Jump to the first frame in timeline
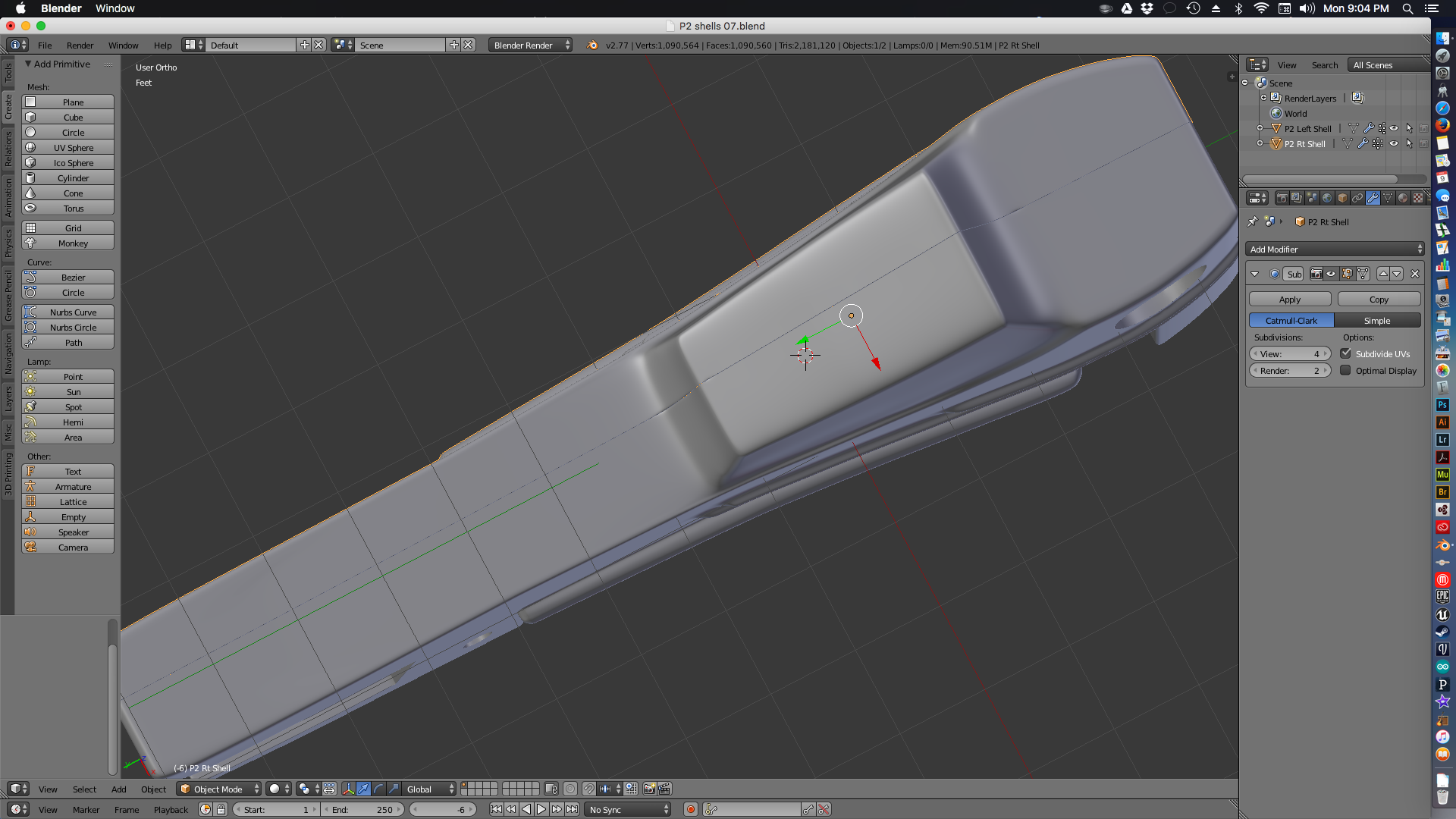This screenshot has height=819, width=1456. tap(496, 809)
